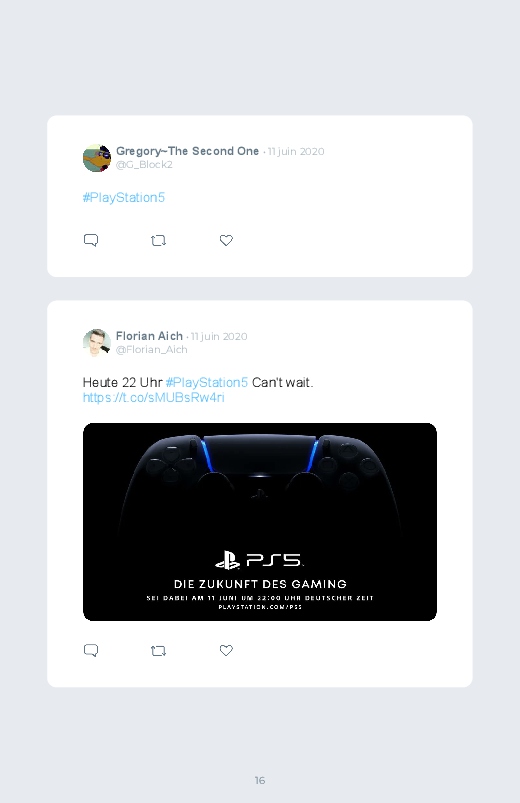Retweet Florian Aich's tweet
The width and height of the screenshot is (520, 803).
coord(158,650)
